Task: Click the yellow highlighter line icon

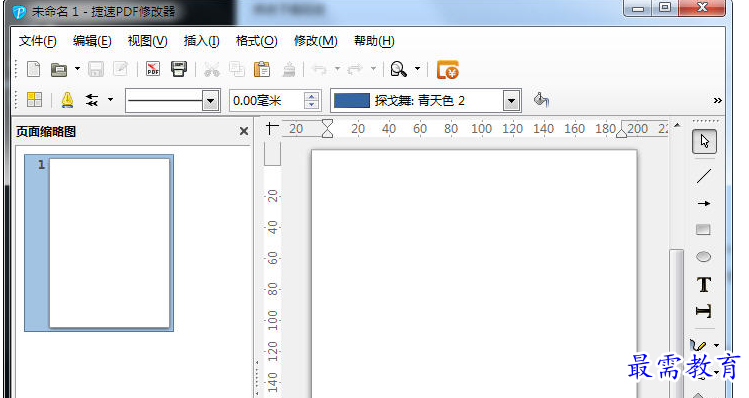Action: pyautogui.click(x=68, y=100)
